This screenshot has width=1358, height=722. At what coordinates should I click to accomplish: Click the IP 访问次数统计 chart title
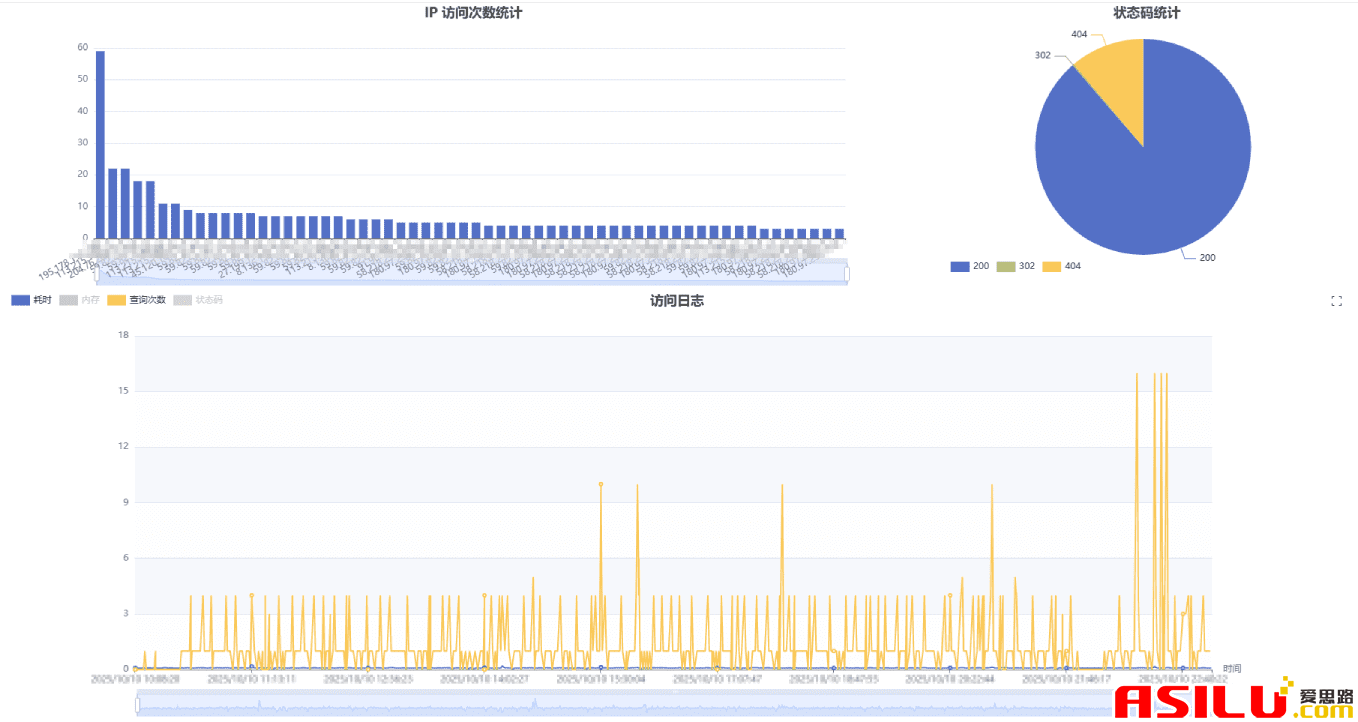473,13
